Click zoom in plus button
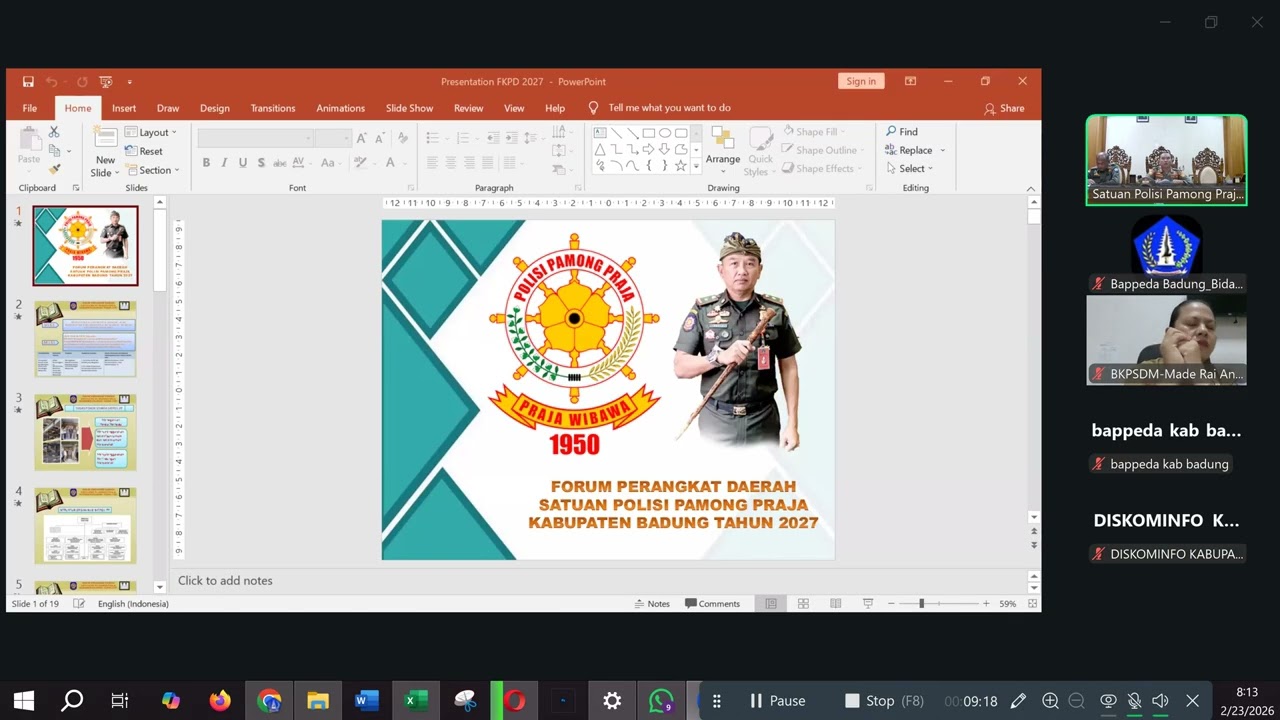 986,604
